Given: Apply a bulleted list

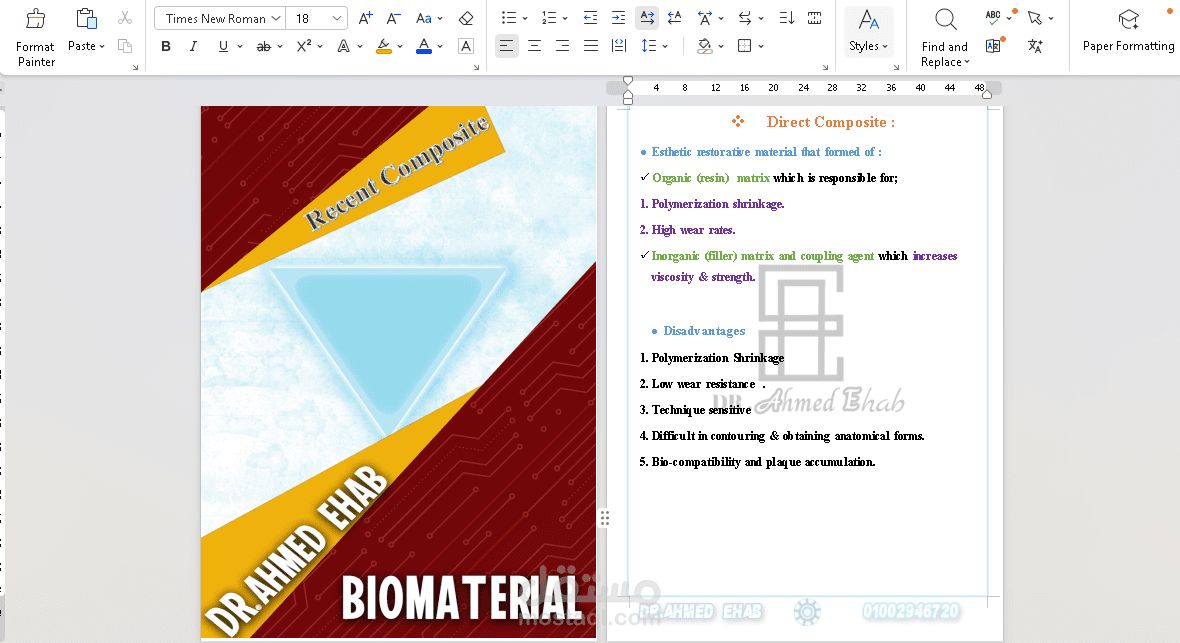Looking at the screenshot, I should [x=509, y=18].
